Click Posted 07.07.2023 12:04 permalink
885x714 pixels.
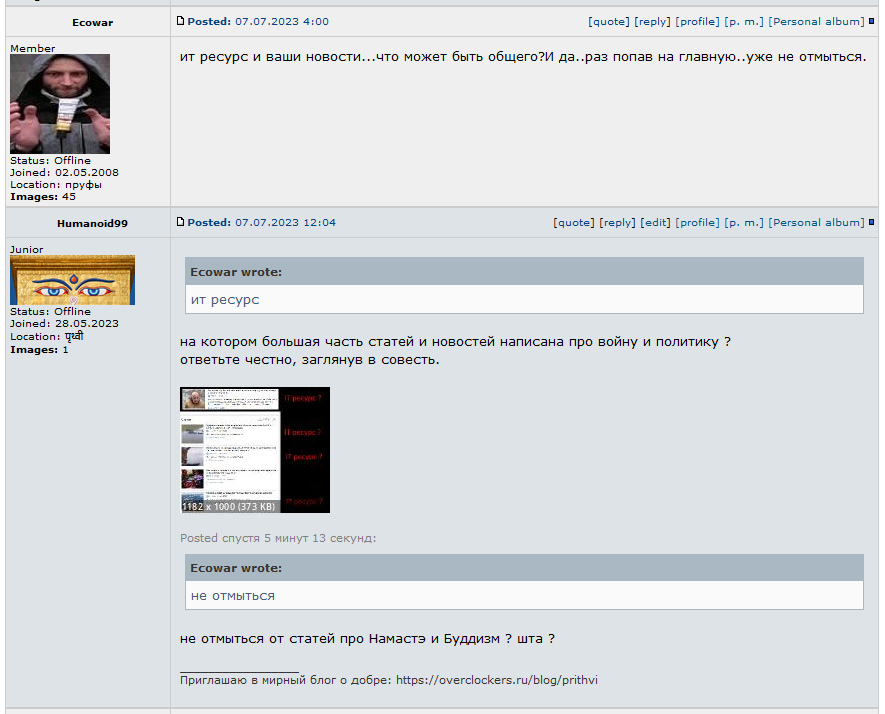coord(261,222)
